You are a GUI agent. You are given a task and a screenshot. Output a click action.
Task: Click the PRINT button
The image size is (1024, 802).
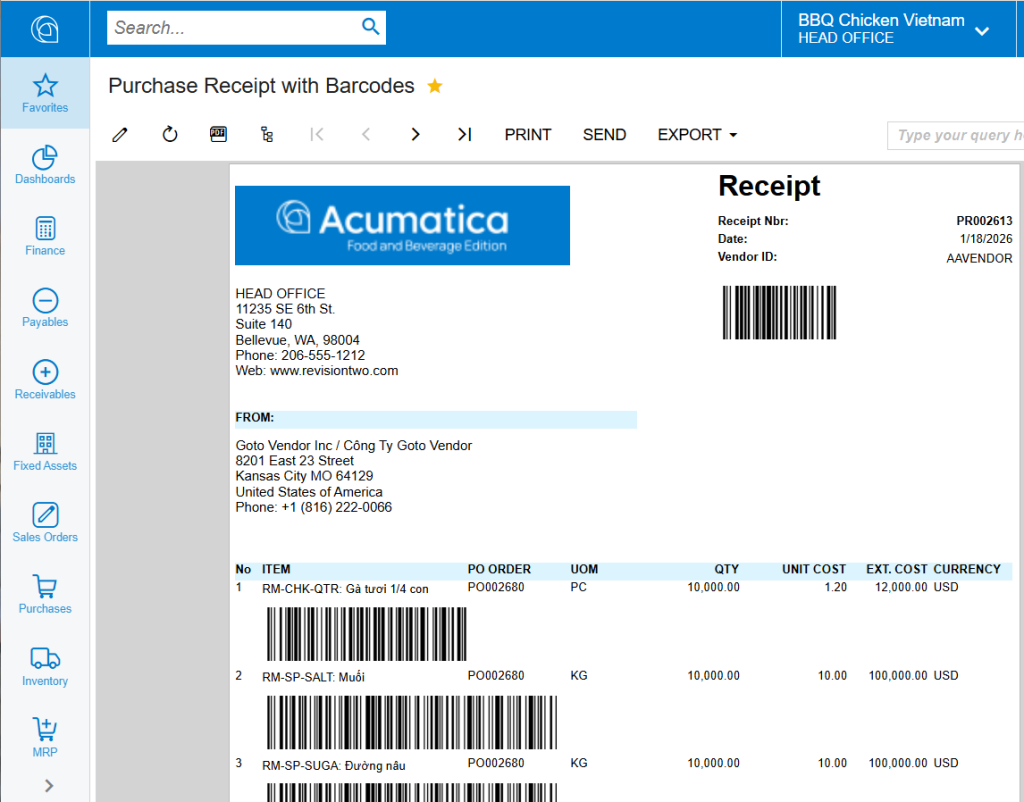[528, 135]
